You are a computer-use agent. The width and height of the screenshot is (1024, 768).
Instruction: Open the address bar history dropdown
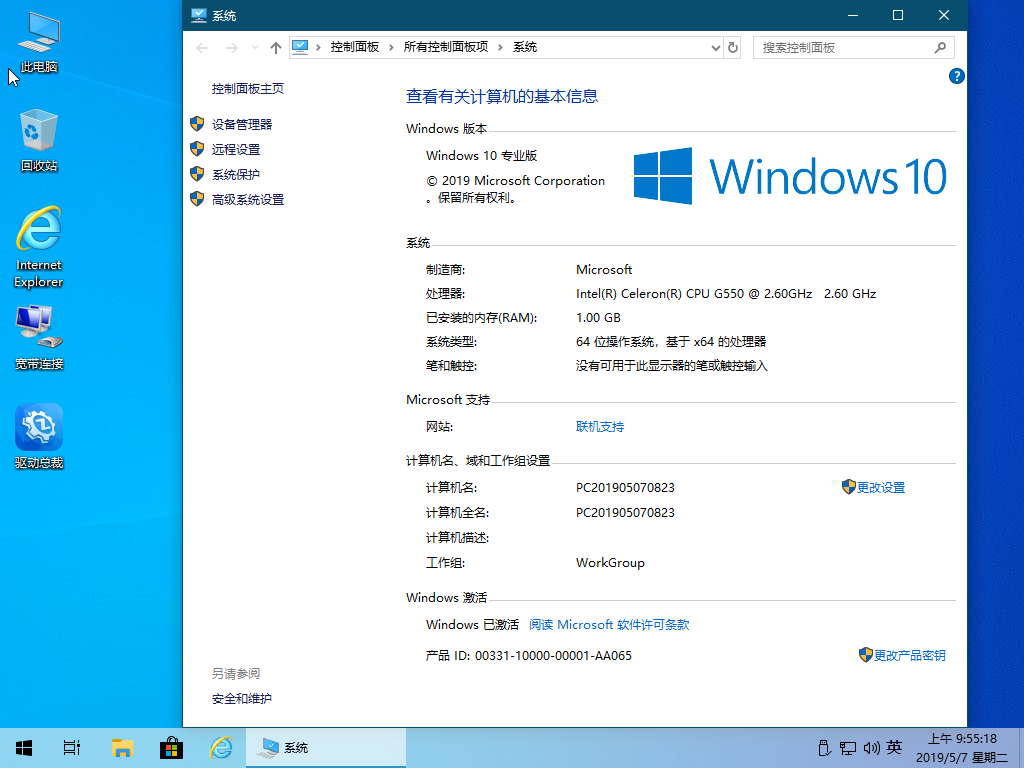pyautogui.click(x=715, y=48)
